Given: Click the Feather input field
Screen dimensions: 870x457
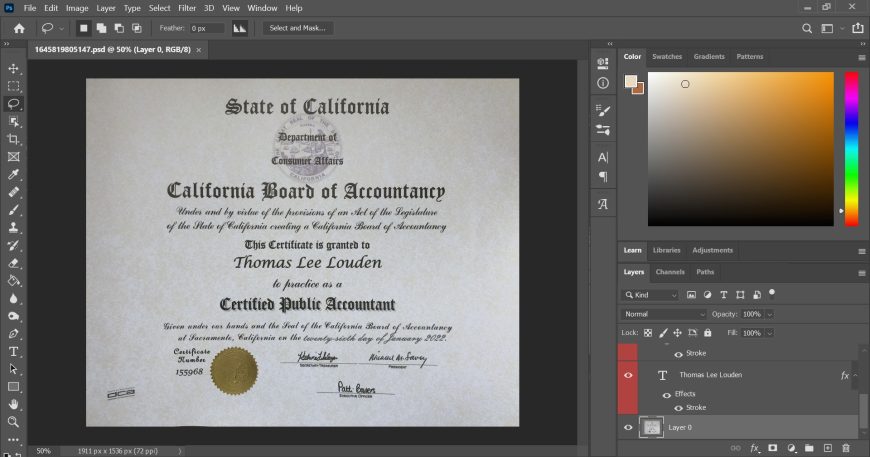Looking at the screenshot, I should [x=207, y=28].
